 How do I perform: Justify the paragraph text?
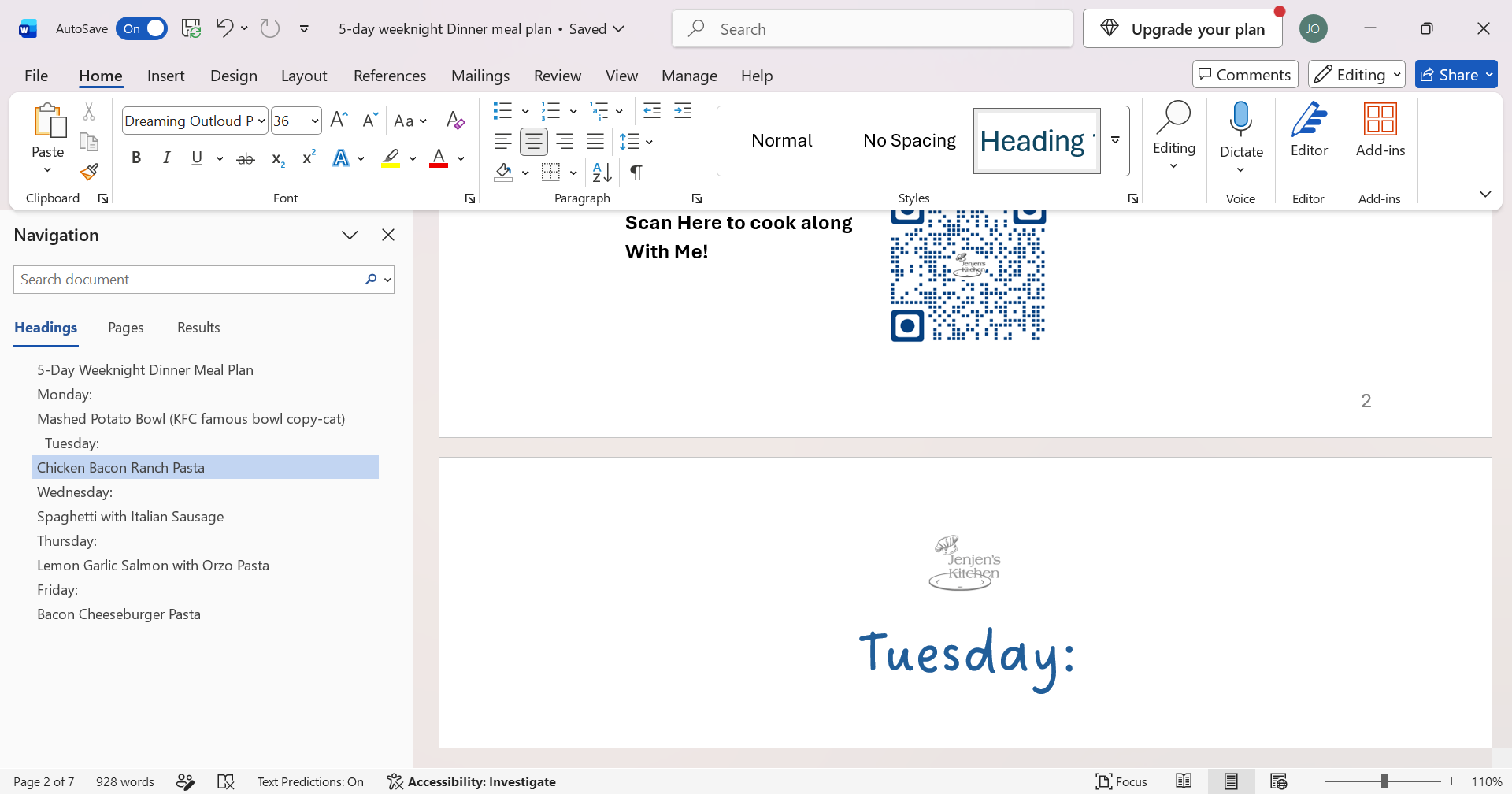tap(595, 142)
